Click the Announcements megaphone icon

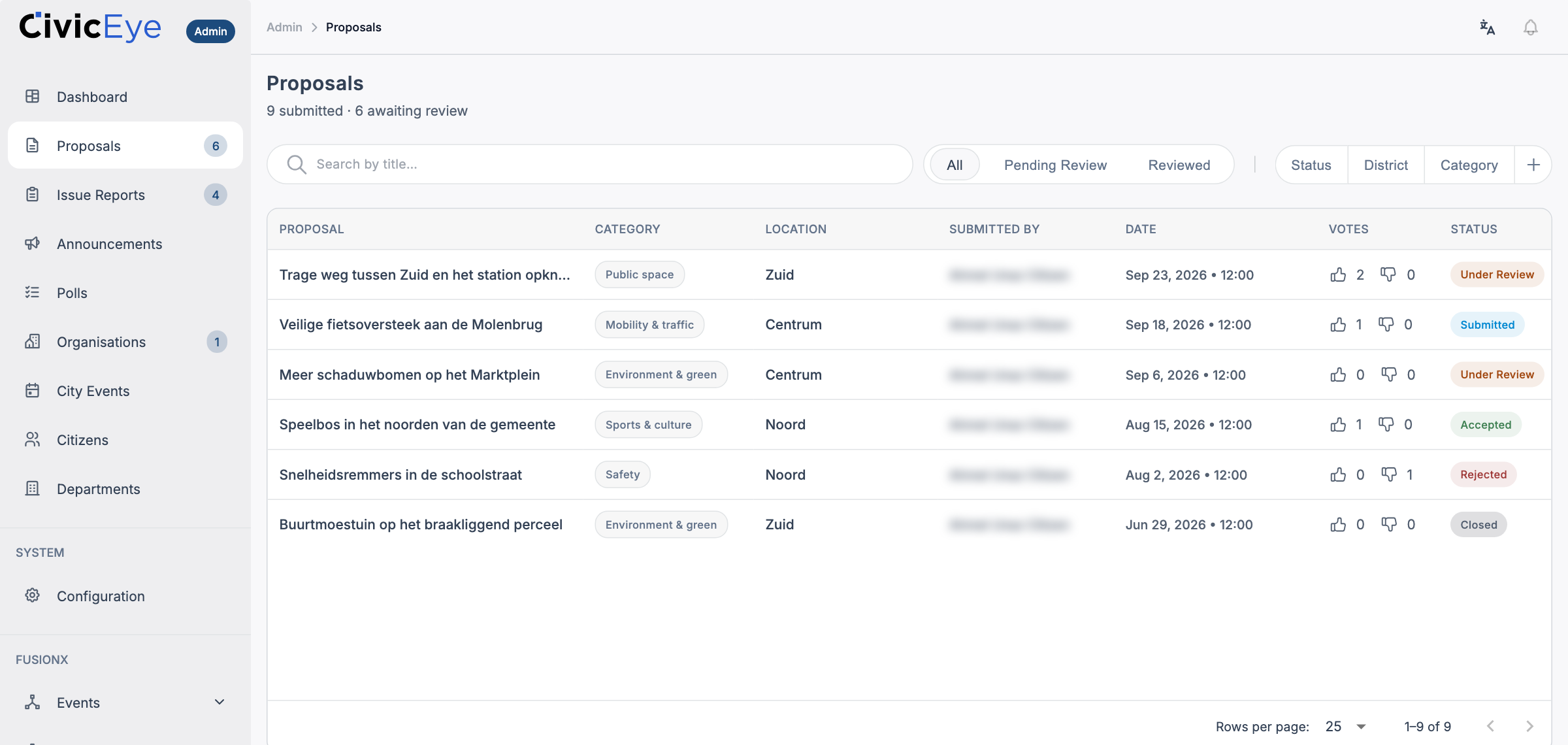pyautogui.click(x=33, y=244)
